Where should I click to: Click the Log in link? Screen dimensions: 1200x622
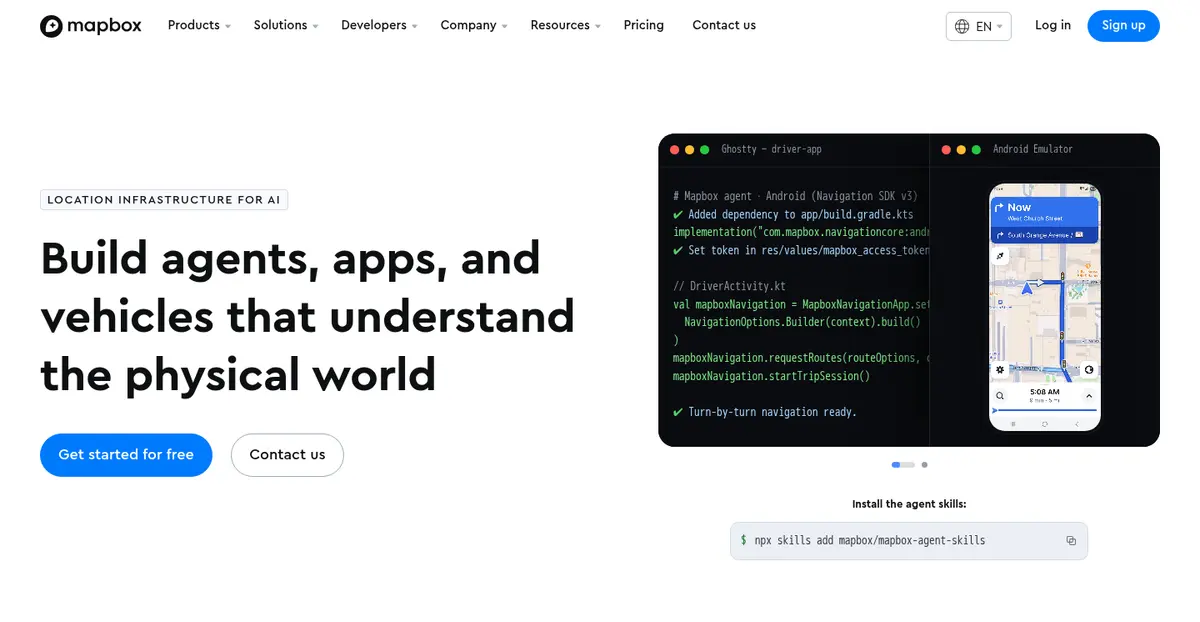tap(1053, 25)
